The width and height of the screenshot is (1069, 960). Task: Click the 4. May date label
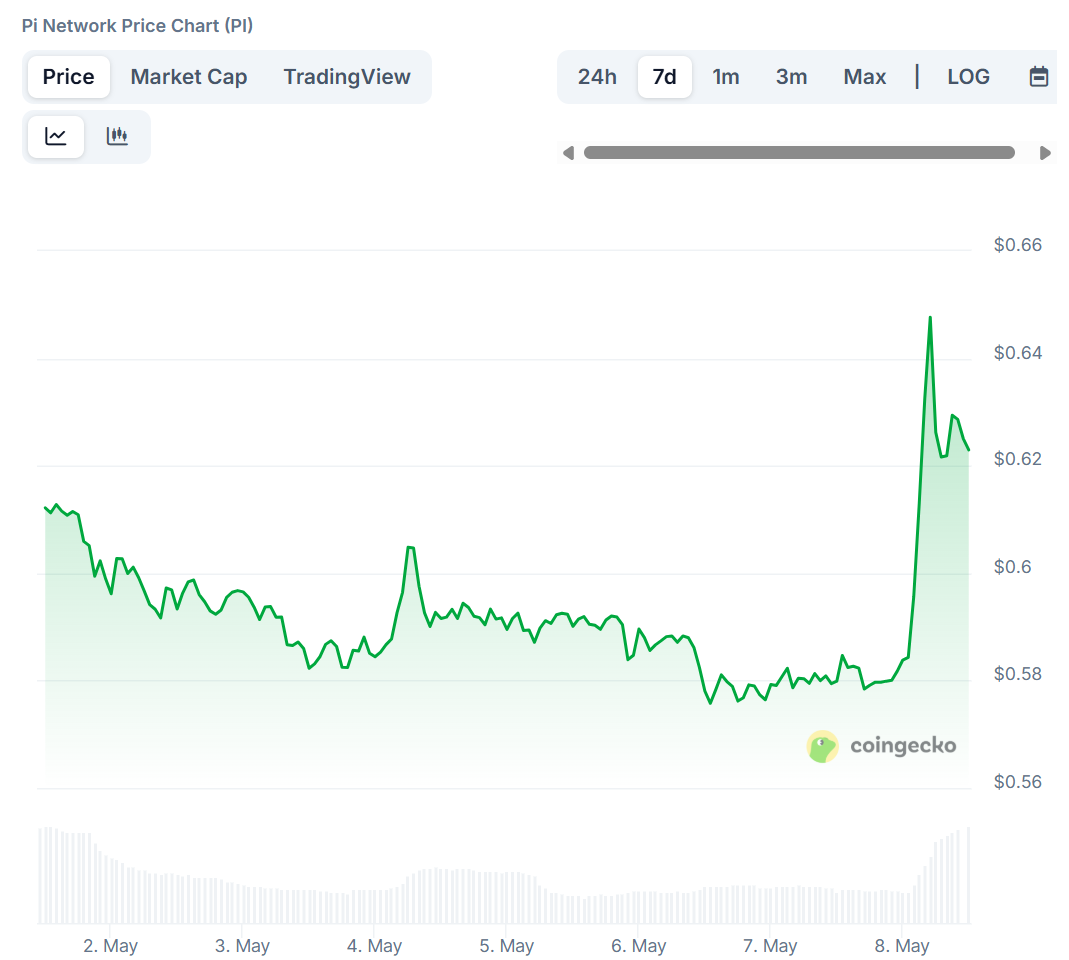[x=374, y=946]
